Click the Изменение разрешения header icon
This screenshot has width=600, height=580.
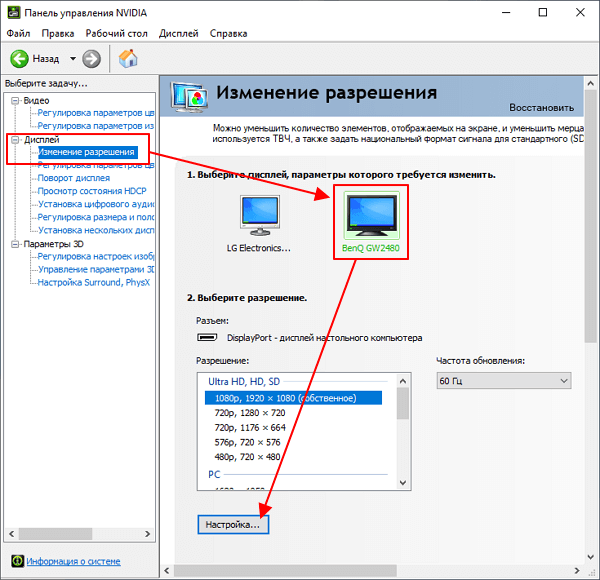[189, 96]
